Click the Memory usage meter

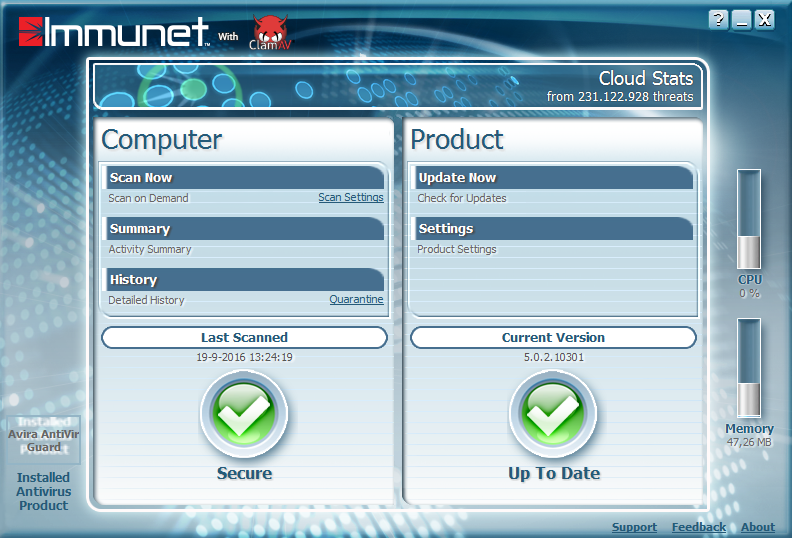749,368
